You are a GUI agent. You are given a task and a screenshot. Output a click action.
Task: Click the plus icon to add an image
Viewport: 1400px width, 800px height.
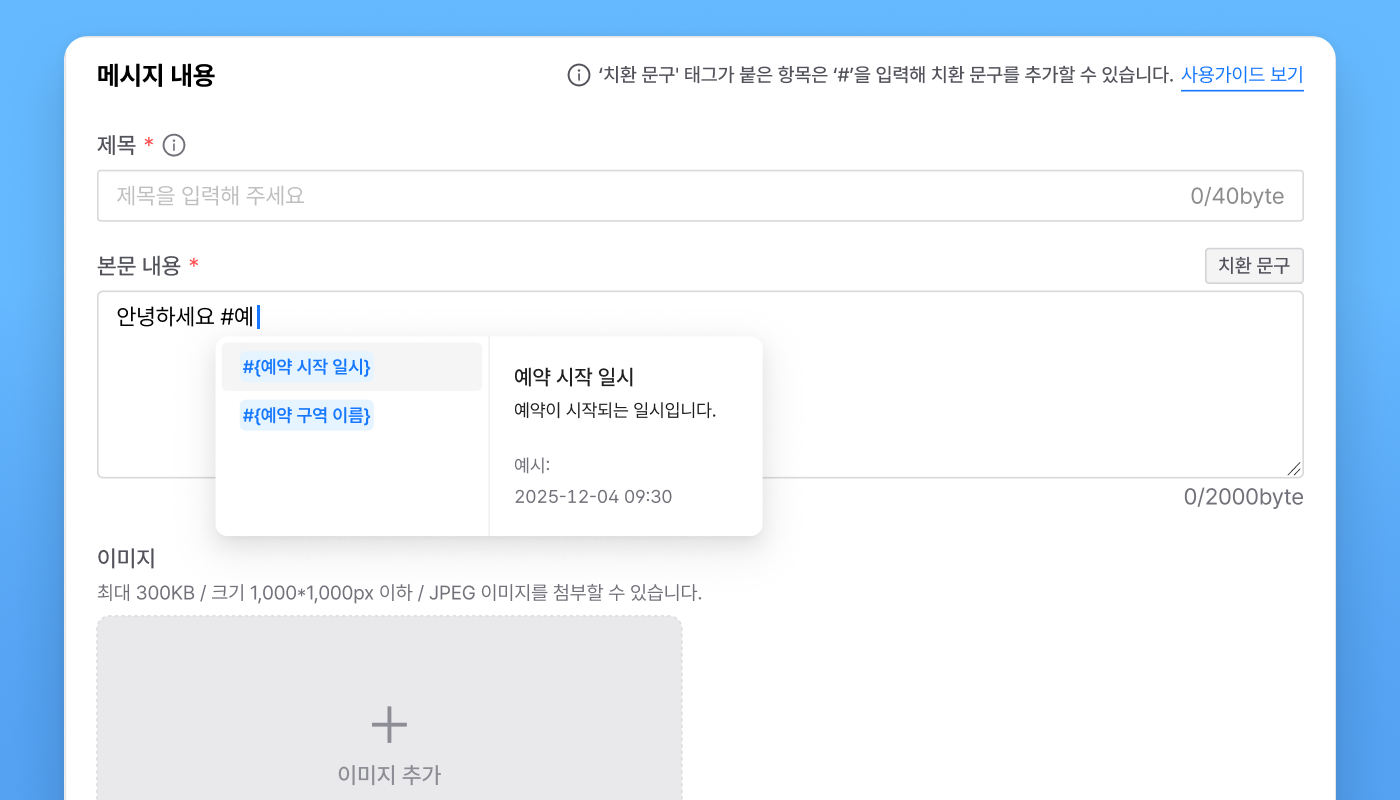click(389, 724)
